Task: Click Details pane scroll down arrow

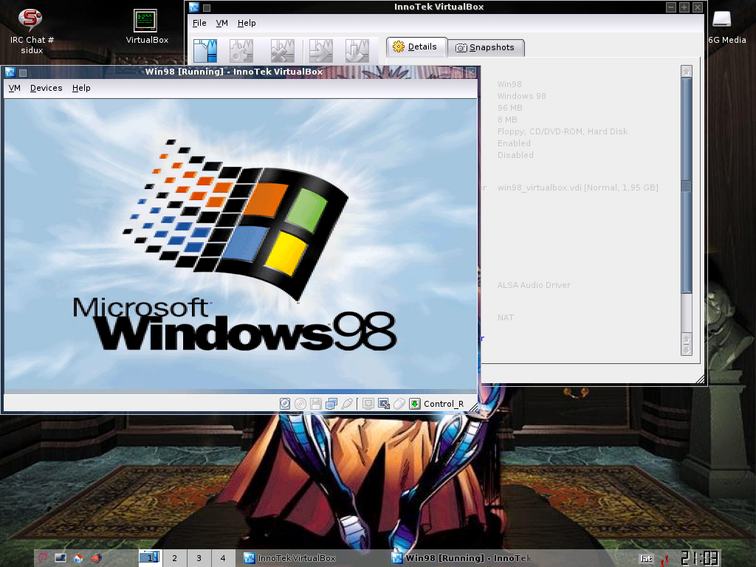Action: point(687,350)
